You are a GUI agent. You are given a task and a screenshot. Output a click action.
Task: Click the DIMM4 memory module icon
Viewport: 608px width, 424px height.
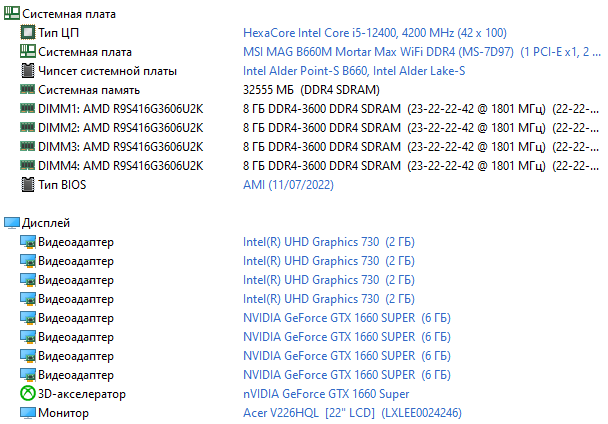28,166
